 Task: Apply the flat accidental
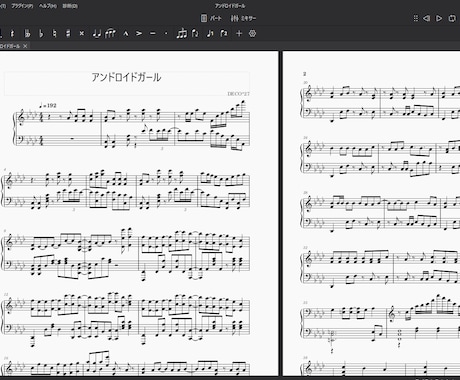point(41,33)
